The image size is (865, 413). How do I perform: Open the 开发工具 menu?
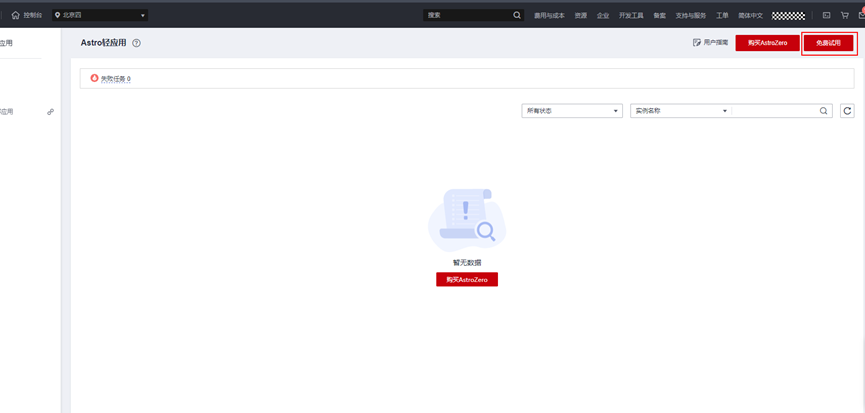[631, 15]
